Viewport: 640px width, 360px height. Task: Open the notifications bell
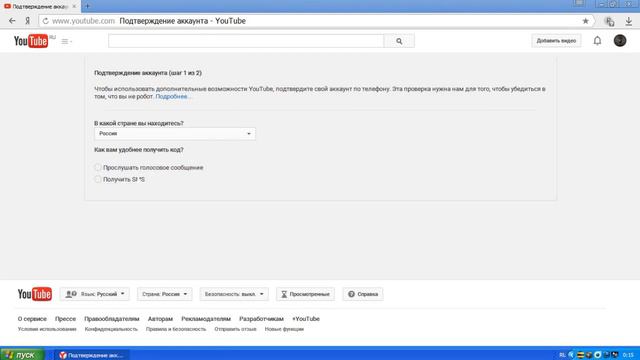point(597,40)
